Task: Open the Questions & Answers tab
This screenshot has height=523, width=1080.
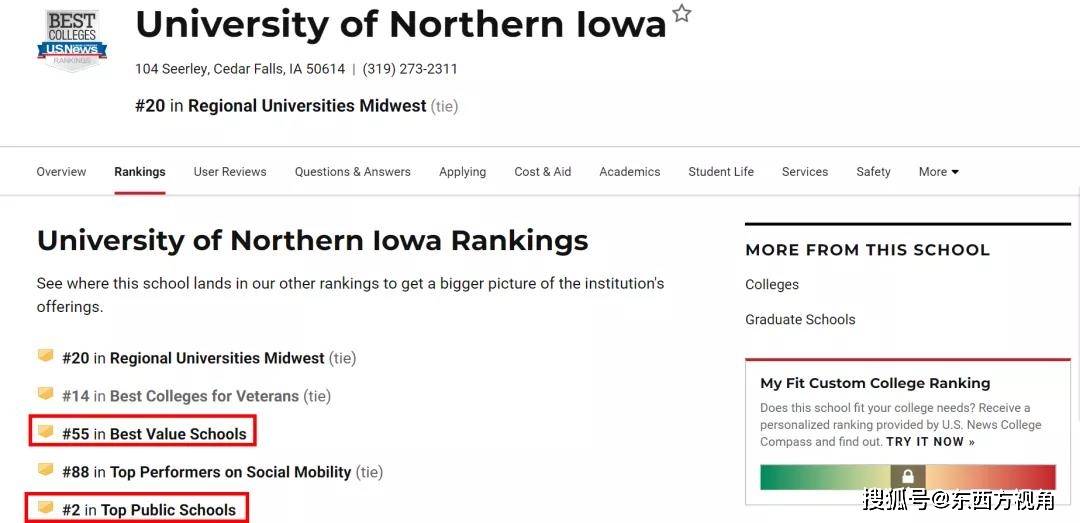Action: pos(353,172)
